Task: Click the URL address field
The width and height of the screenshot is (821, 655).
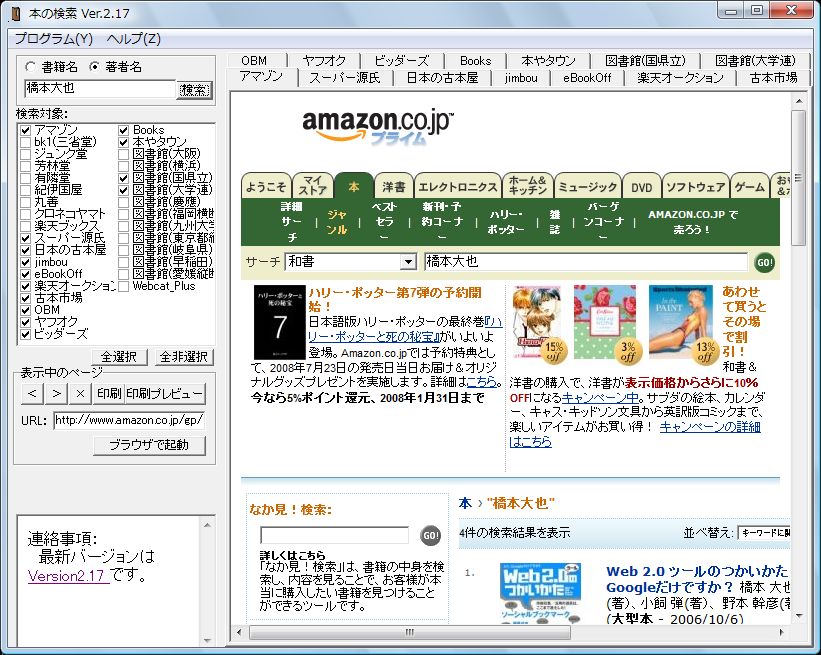Action: (129, 420)
